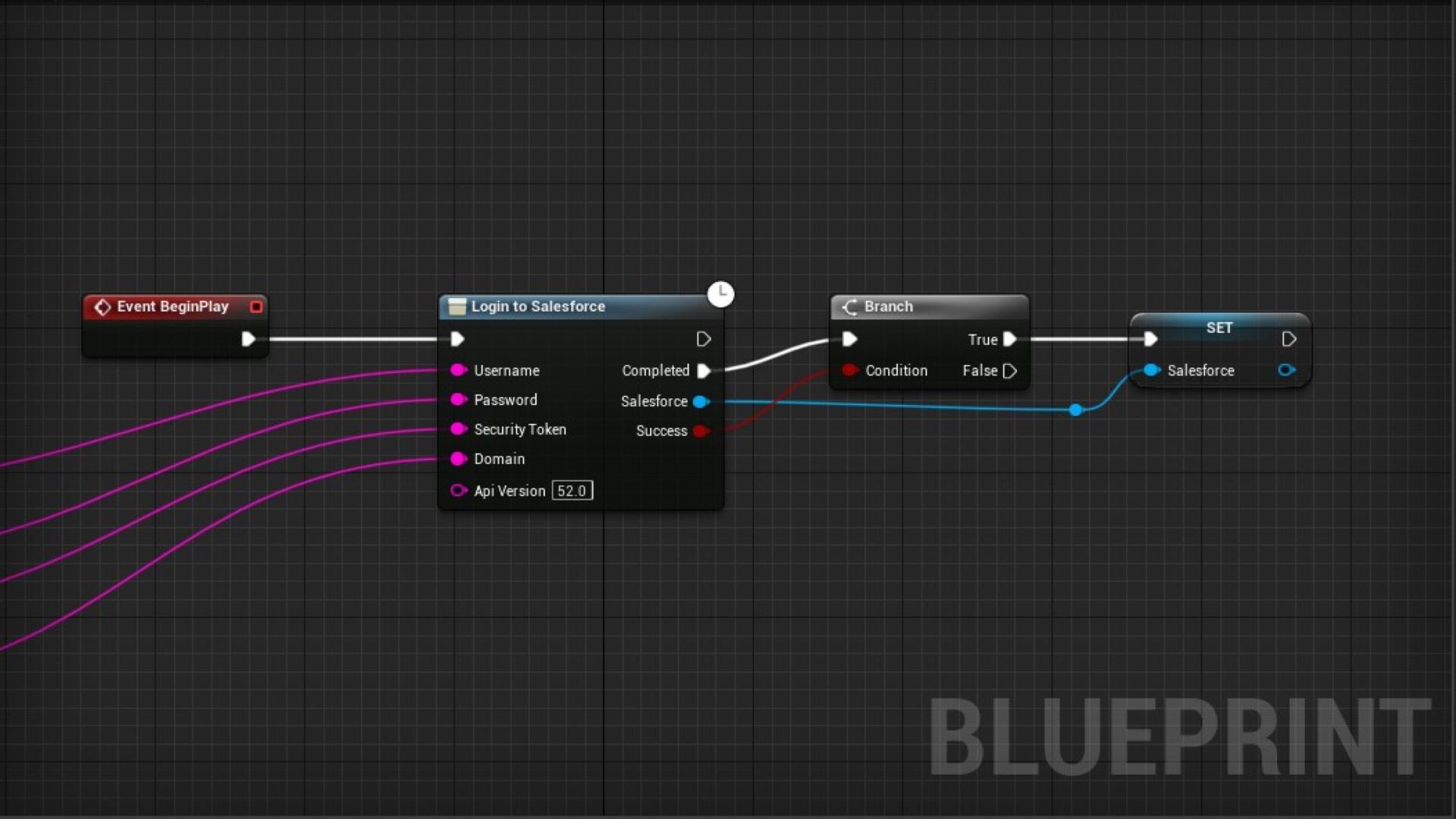Click the False execution pin on Branch
The height and width of the screenshot is (819, 1456).
1010,371
